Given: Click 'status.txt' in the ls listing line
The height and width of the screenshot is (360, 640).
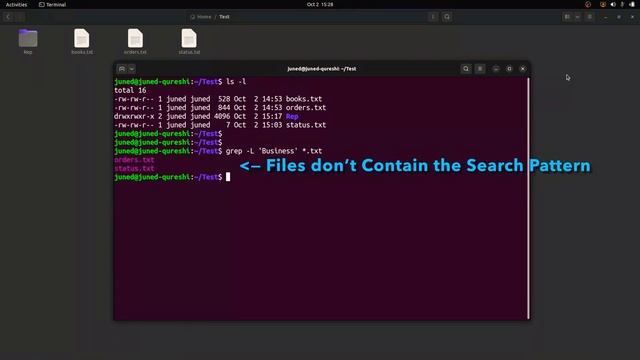Looking at the screenshot, I should (x=306, y=125).
